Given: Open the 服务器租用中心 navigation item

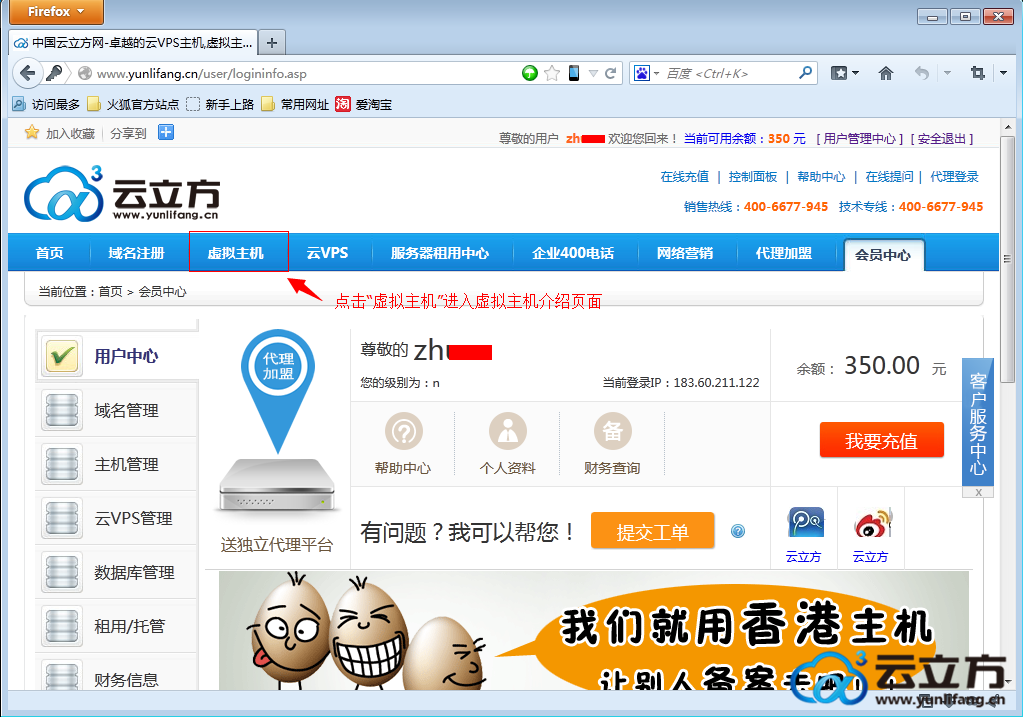Looking at the screenshot, I should click(x=440, y=252).
